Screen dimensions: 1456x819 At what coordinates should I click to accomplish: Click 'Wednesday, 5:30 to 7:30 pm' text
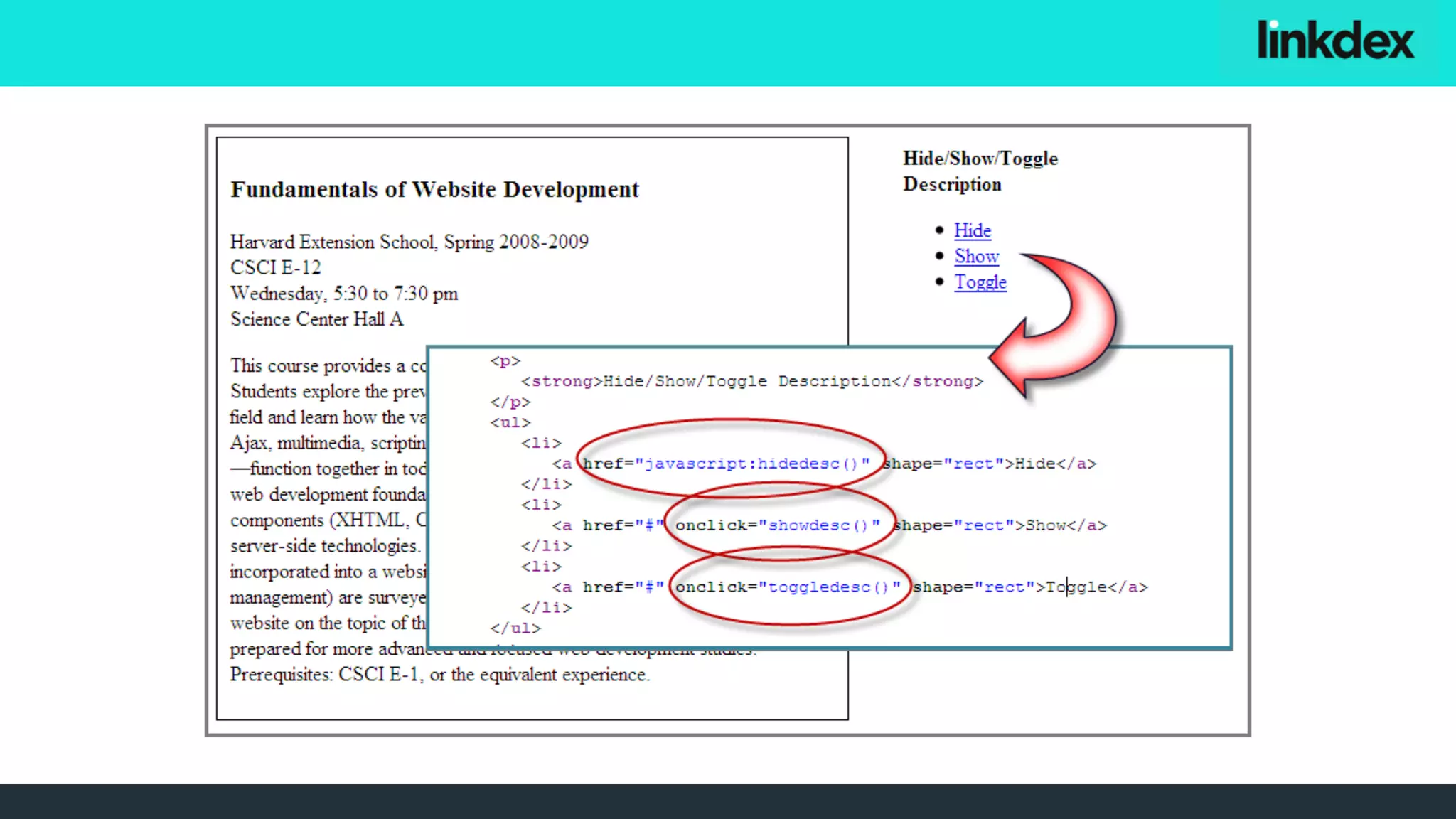tap(343, 294)
